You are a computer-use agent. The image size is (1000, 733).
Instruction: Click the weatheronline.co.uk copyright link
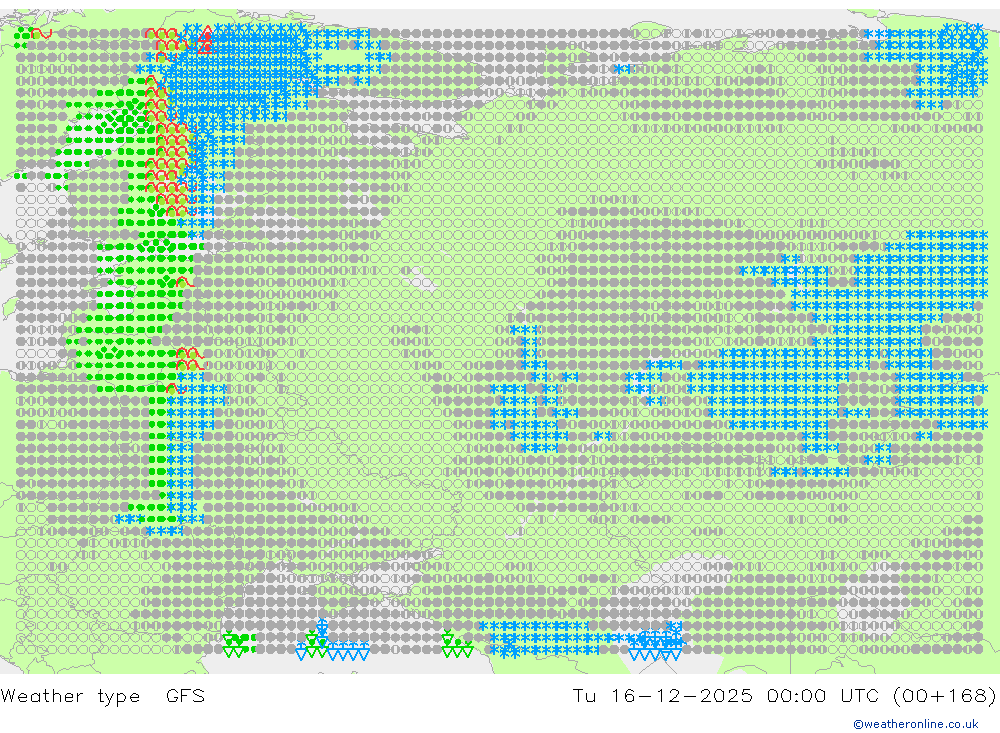coord(916,724)
